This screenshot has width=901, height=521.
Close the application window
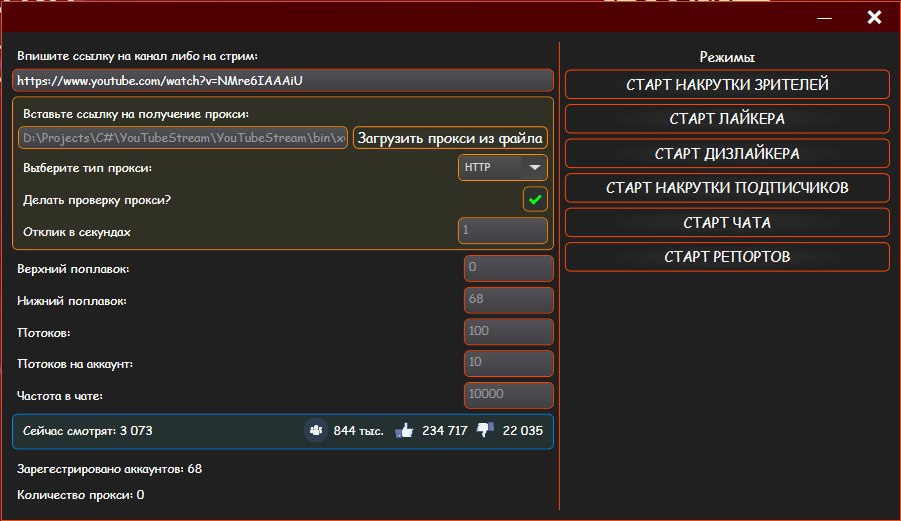(x=874, y=17)
